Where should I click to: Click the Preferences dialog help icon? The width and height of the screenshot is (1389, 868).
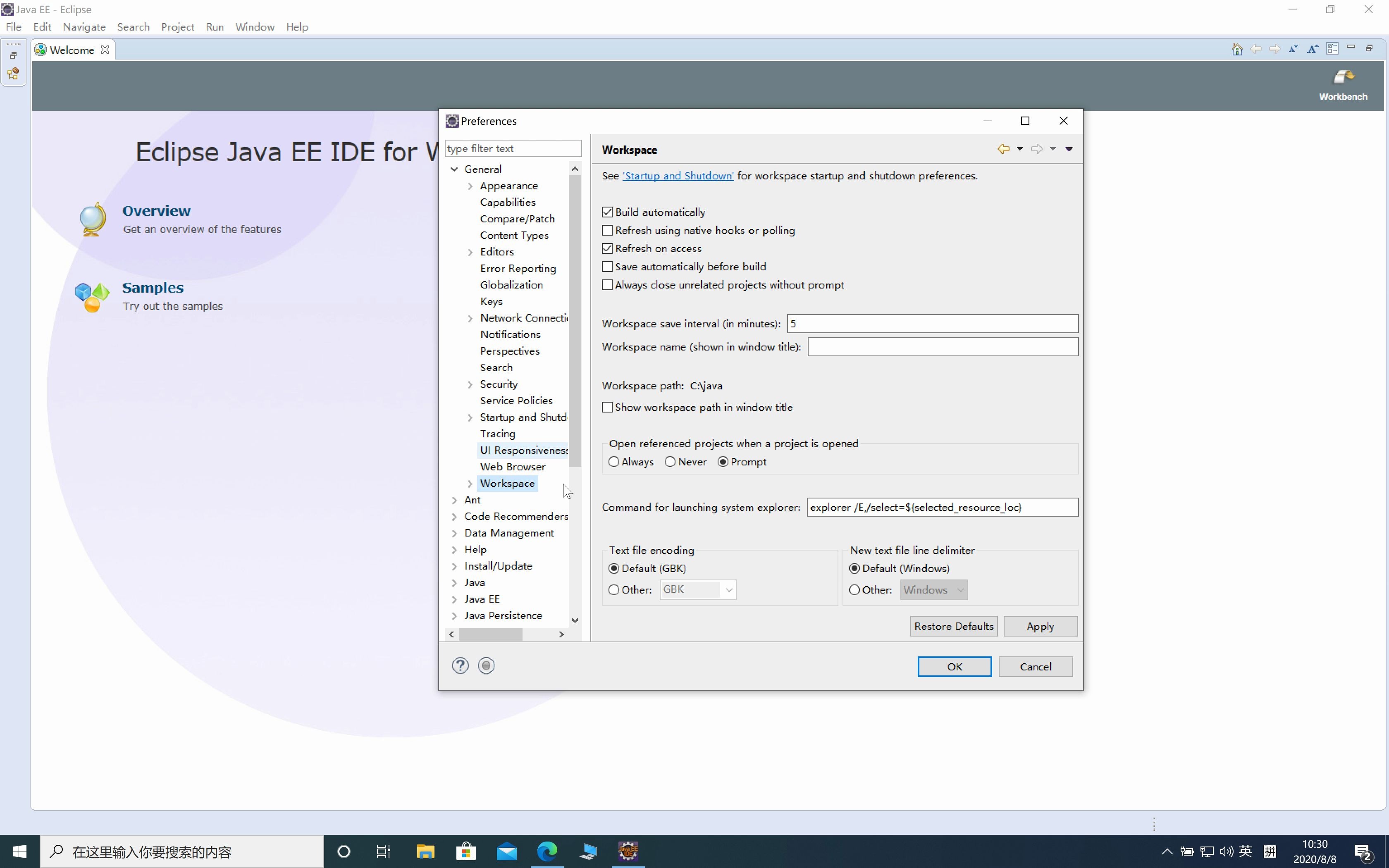460,665
